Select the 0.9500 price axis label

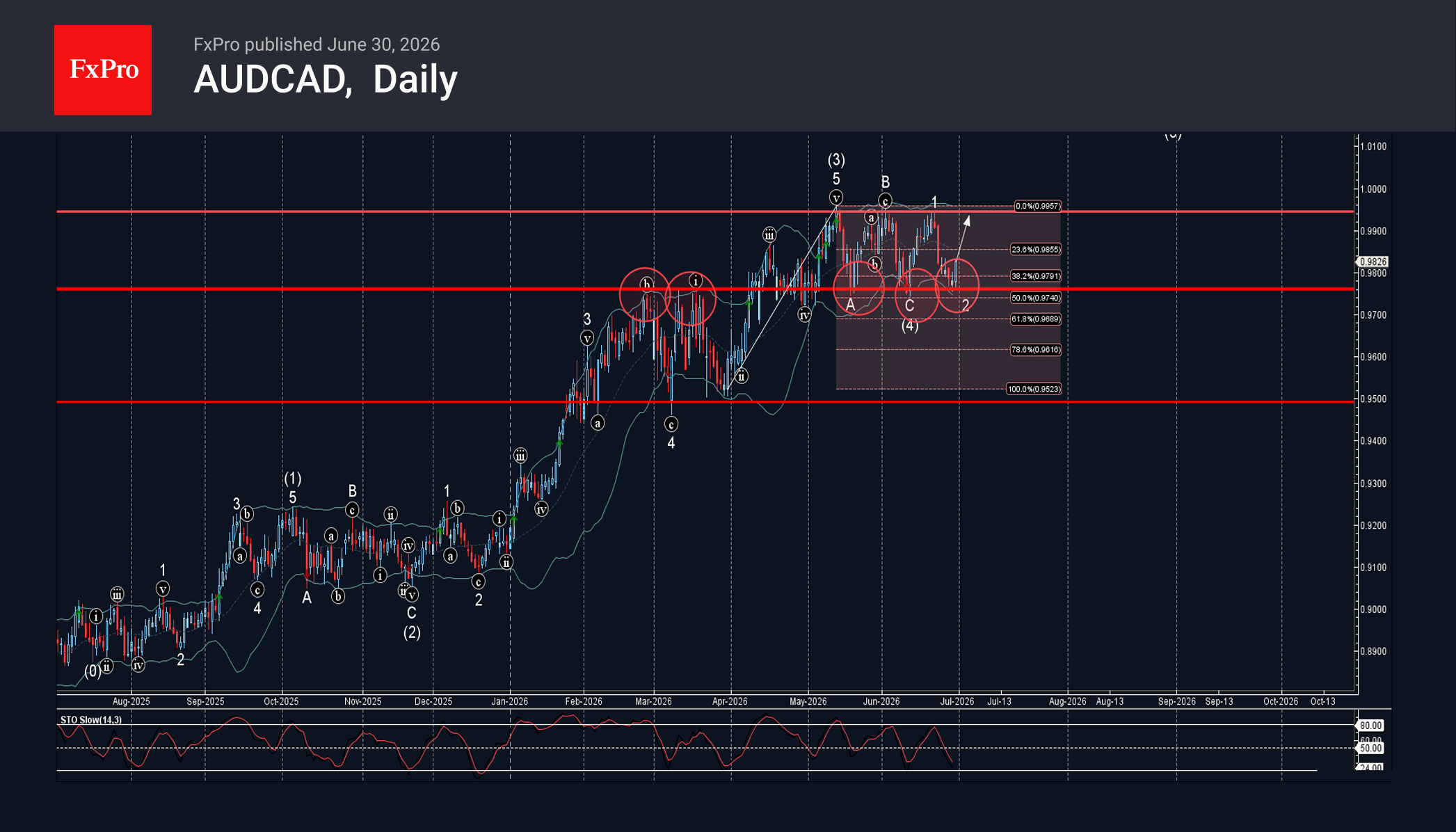1373,399
